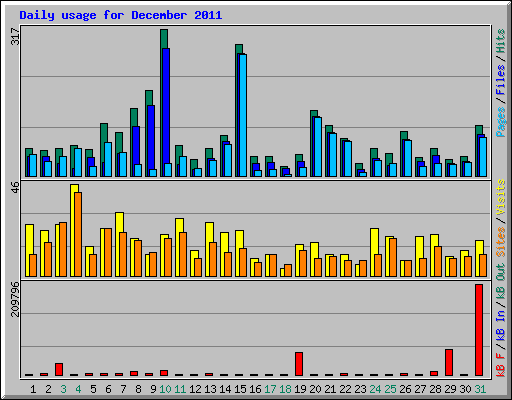Click the green 'Hits' legend label
The width and height of the screenshot is (512, 400).
click(x=500, y=41)
